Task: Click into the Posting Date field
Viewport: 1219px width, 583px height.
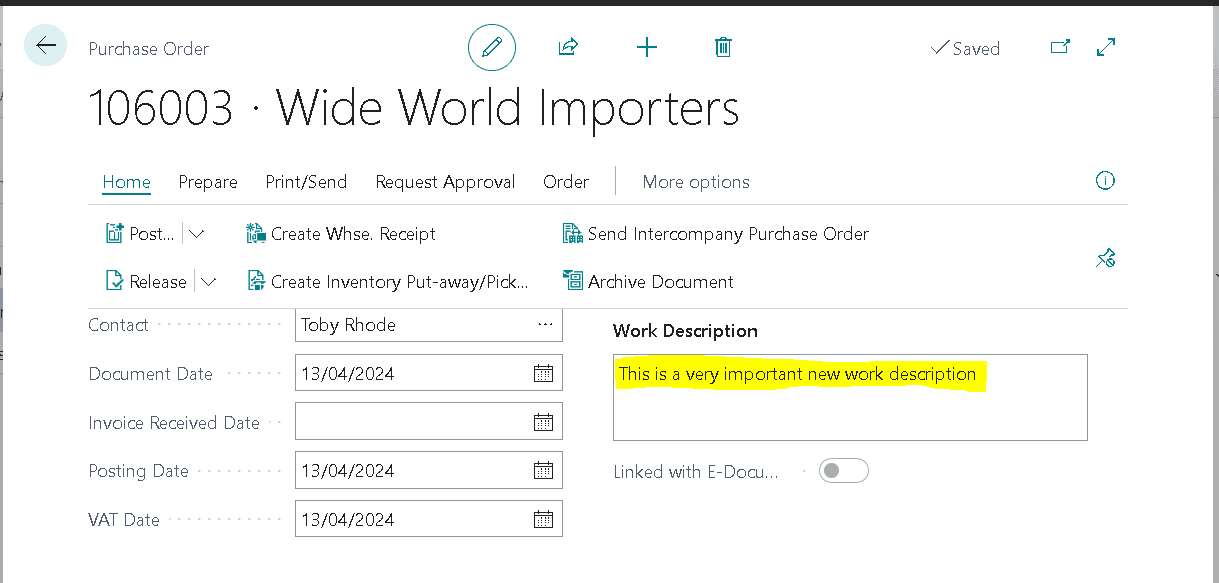Action: 429,470
